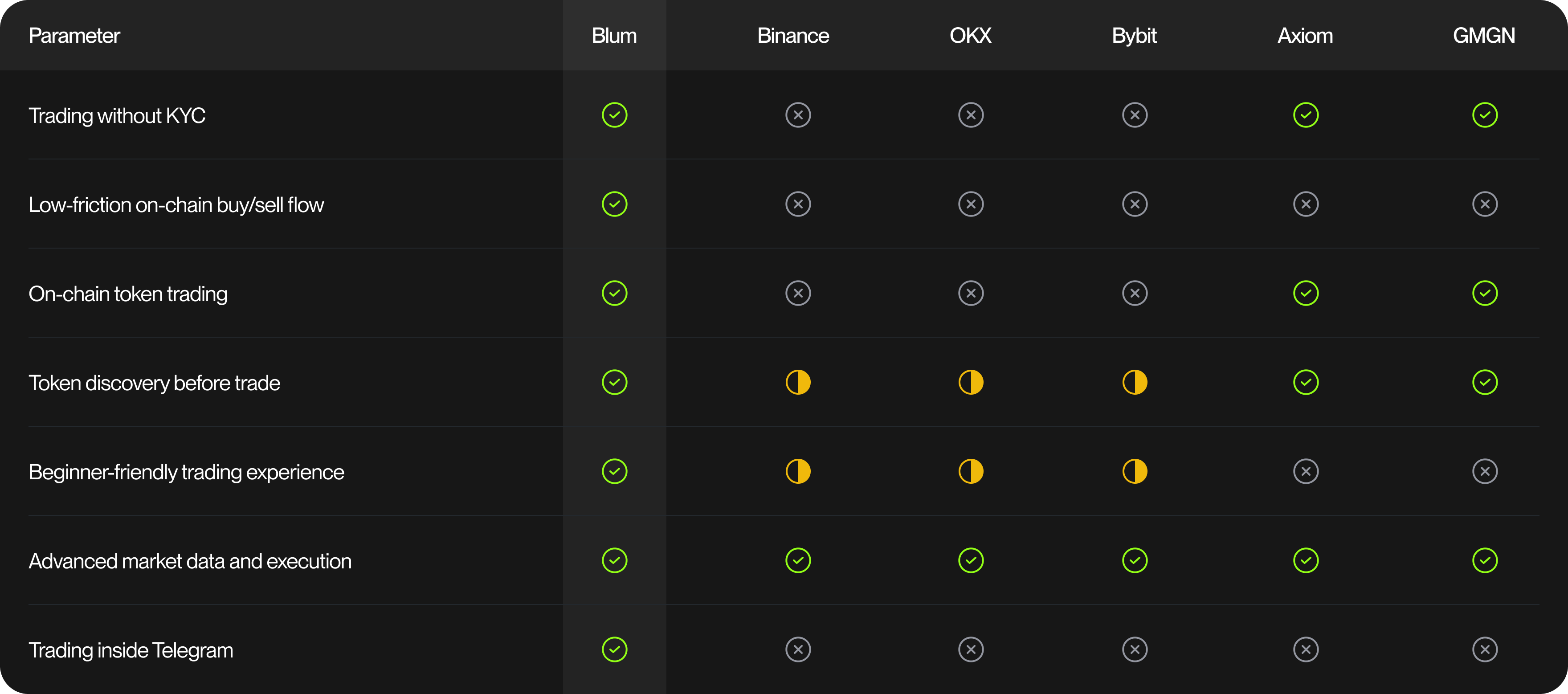Click Binance check icon for Advanced market data row

(797, 561)
